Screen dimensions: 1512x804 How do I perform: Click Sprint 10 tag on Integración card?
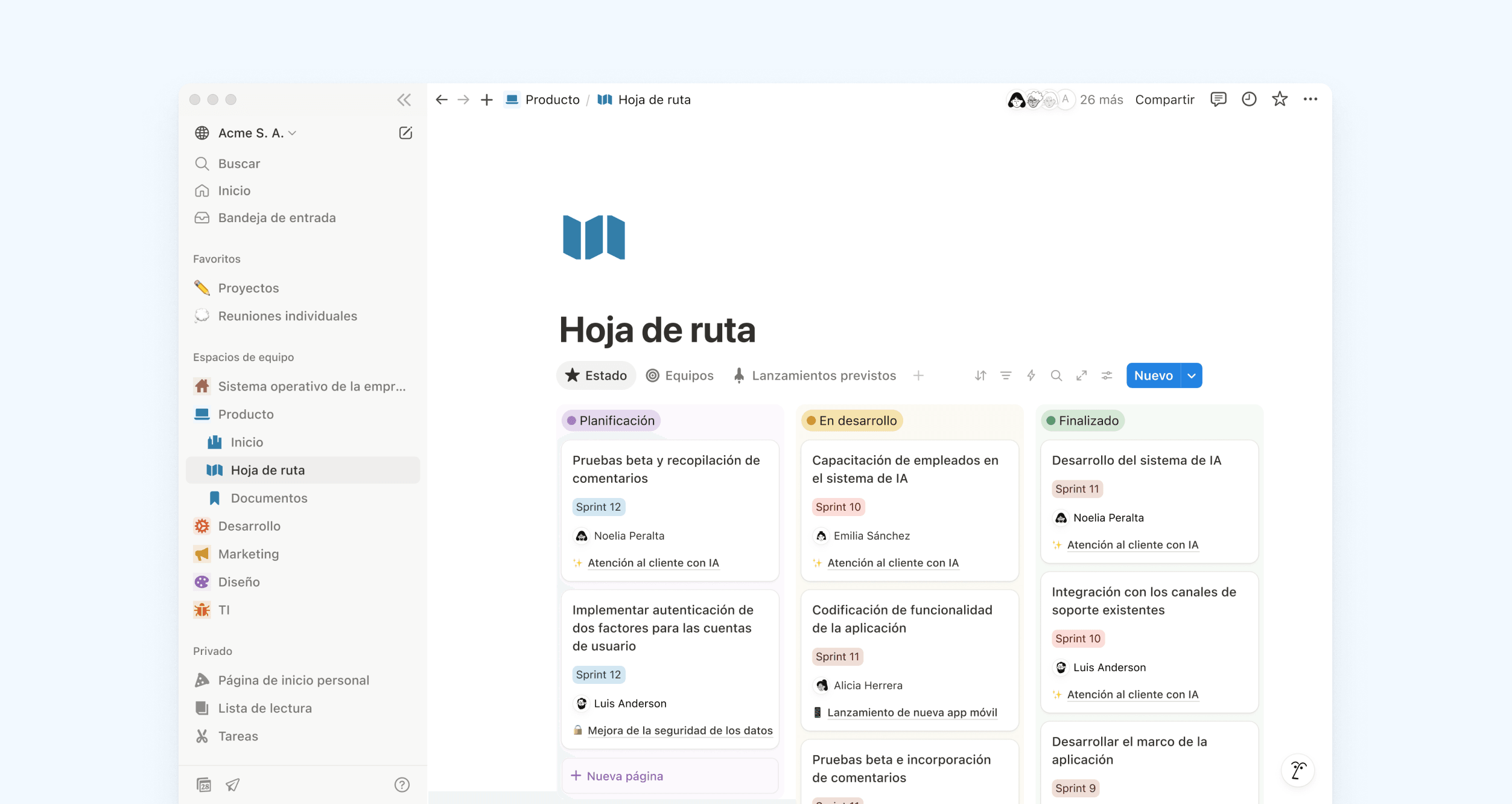(x=1078, y=639)
